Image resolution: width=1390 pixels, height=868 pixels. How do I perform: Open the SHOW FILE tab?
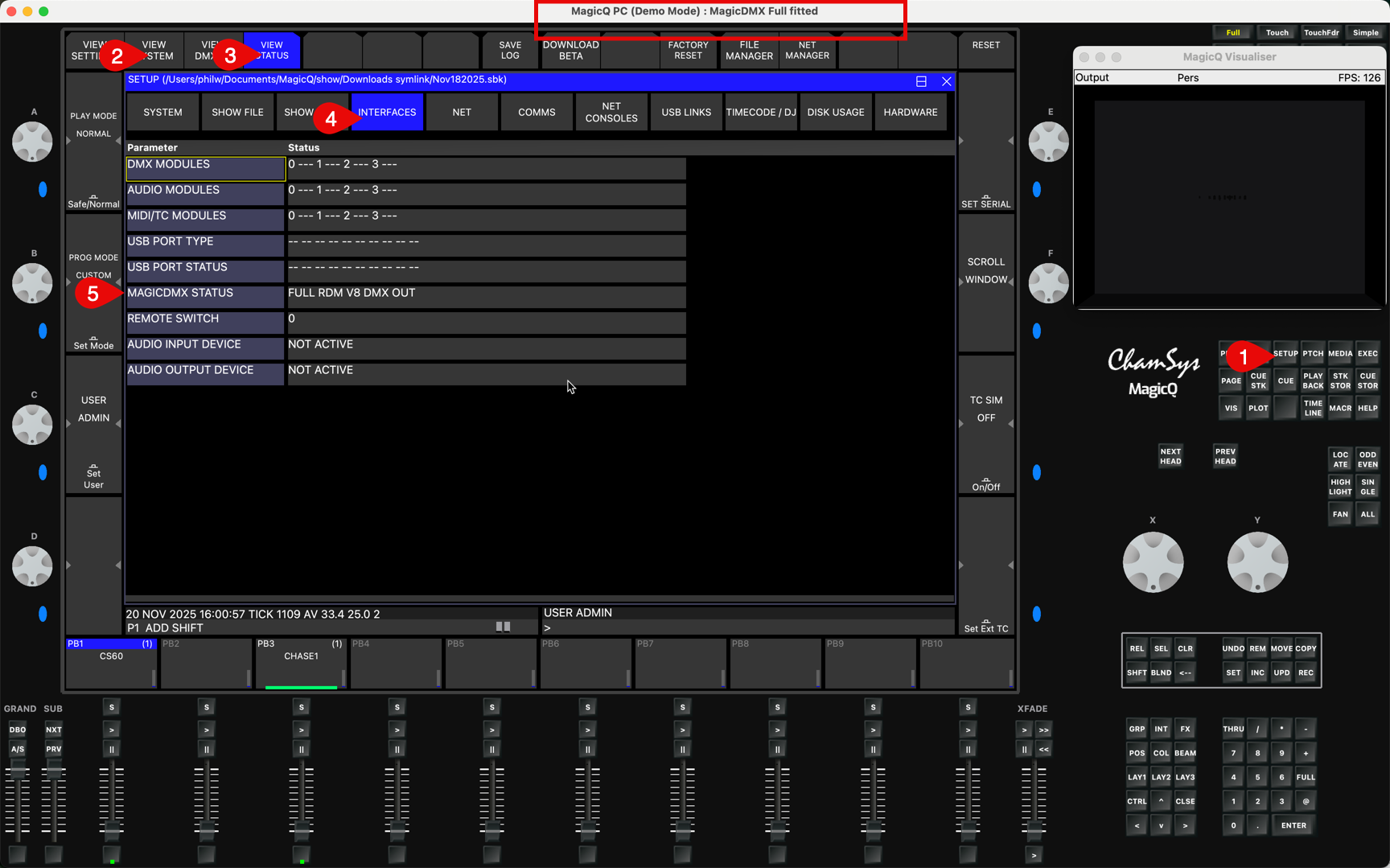tap(237, 112)
